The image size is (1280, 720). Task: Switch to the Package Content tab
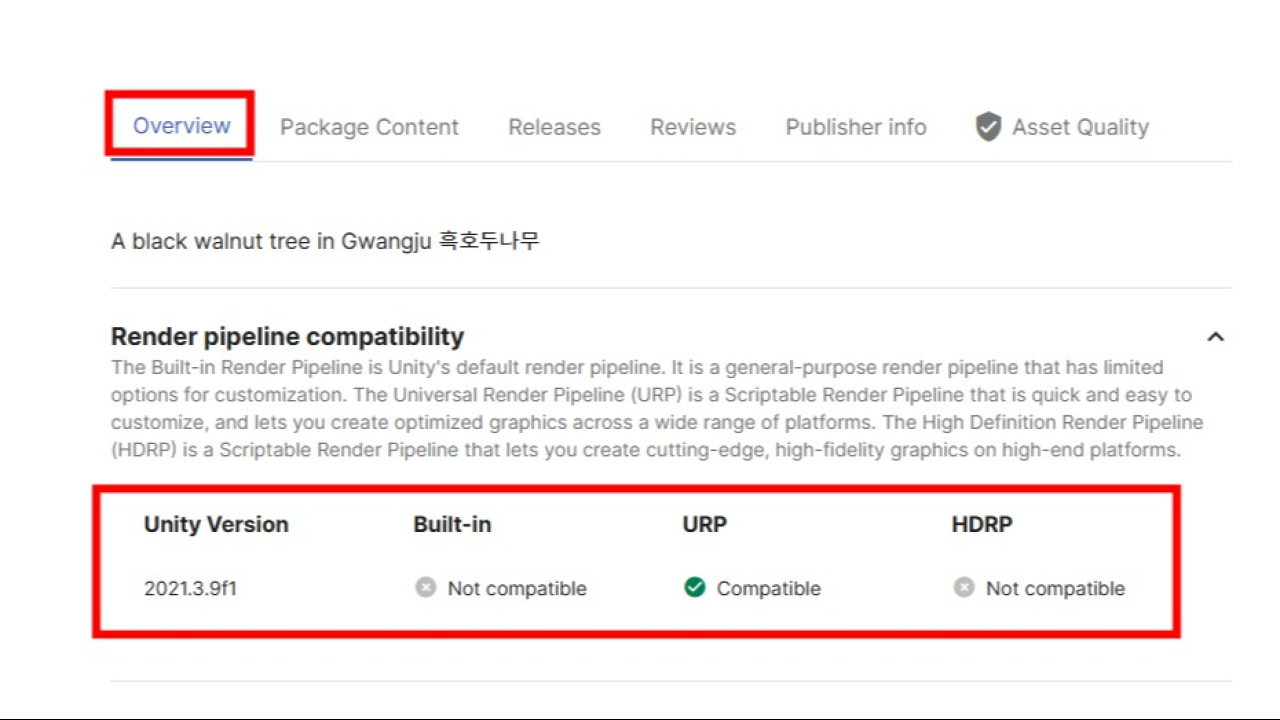(369, 127)
